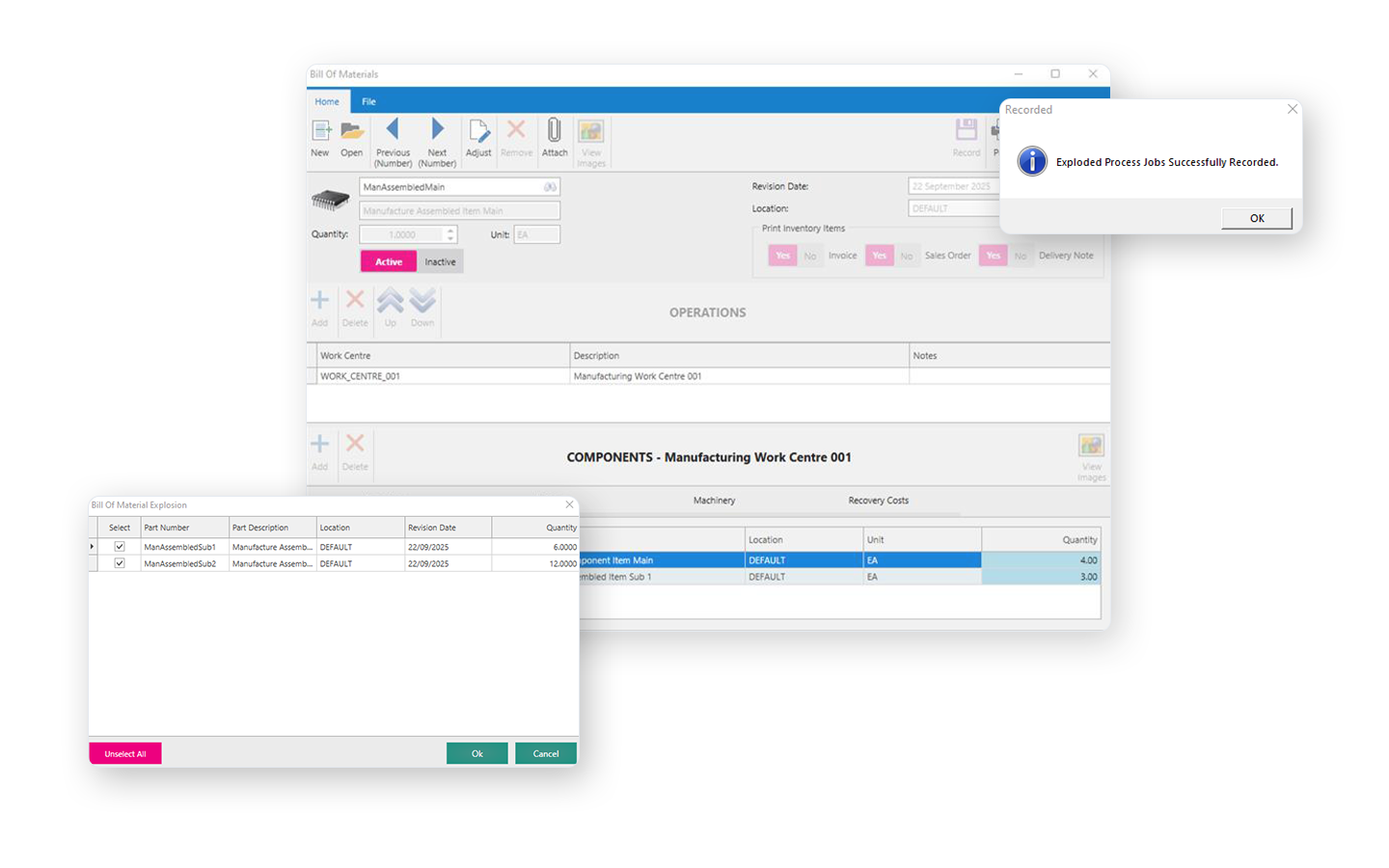The width and height of the screenshot is (1389, 868).
Task: Open the Revision Date field dropdown
Action: click(x=953, y=186)
